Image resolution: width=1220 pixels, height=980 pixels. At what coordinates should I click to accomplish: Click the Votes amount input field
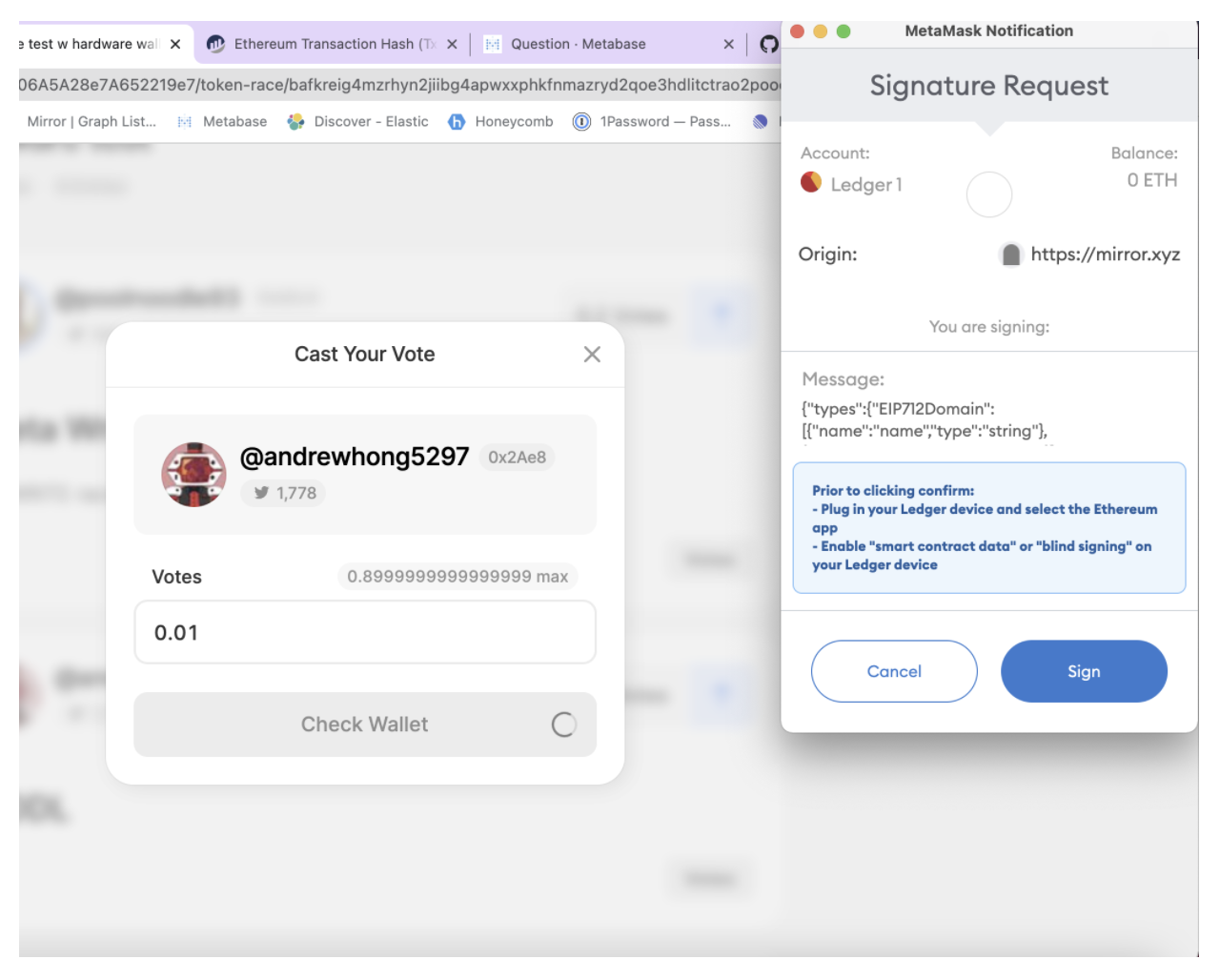click(365, 632)
